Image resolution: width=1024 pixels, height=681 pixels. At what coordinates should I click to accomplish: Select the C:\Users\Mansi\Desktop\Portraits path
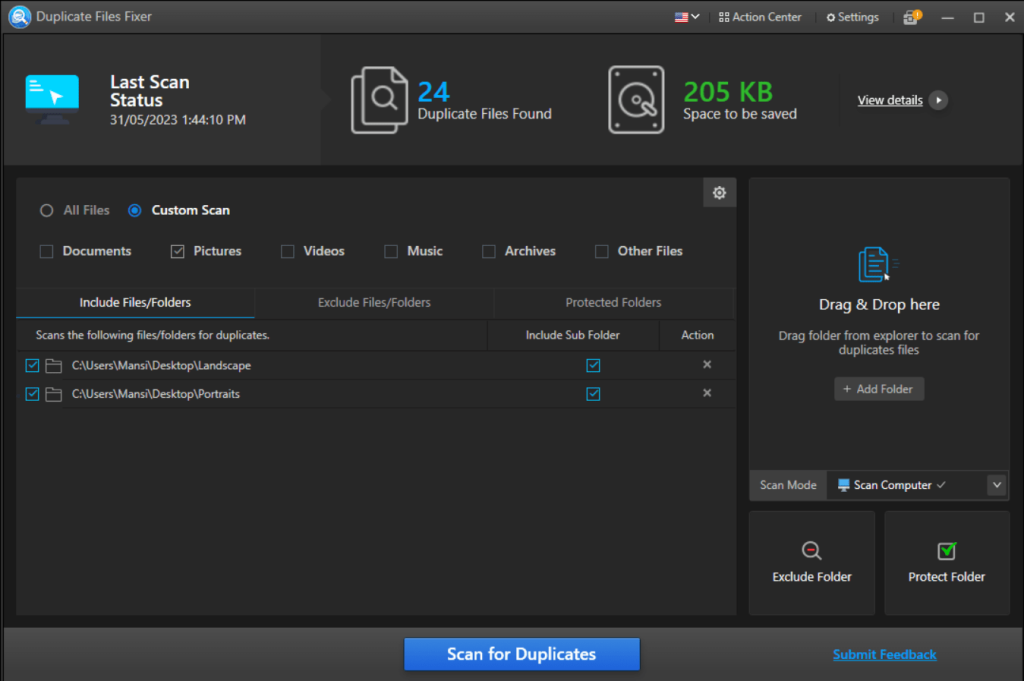(x=155, y=394)
